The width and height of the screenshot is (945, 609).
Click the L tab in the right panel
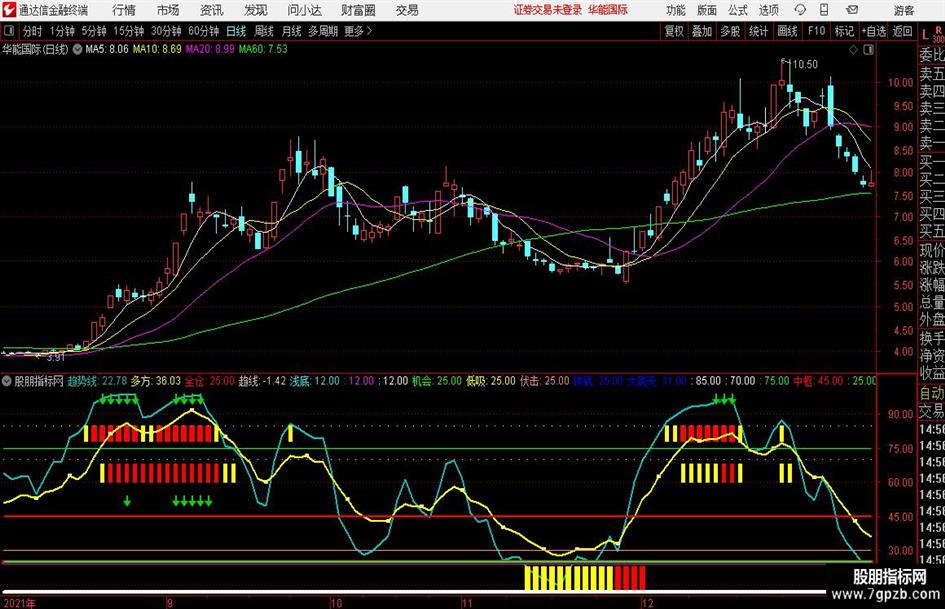click(925, 36)
